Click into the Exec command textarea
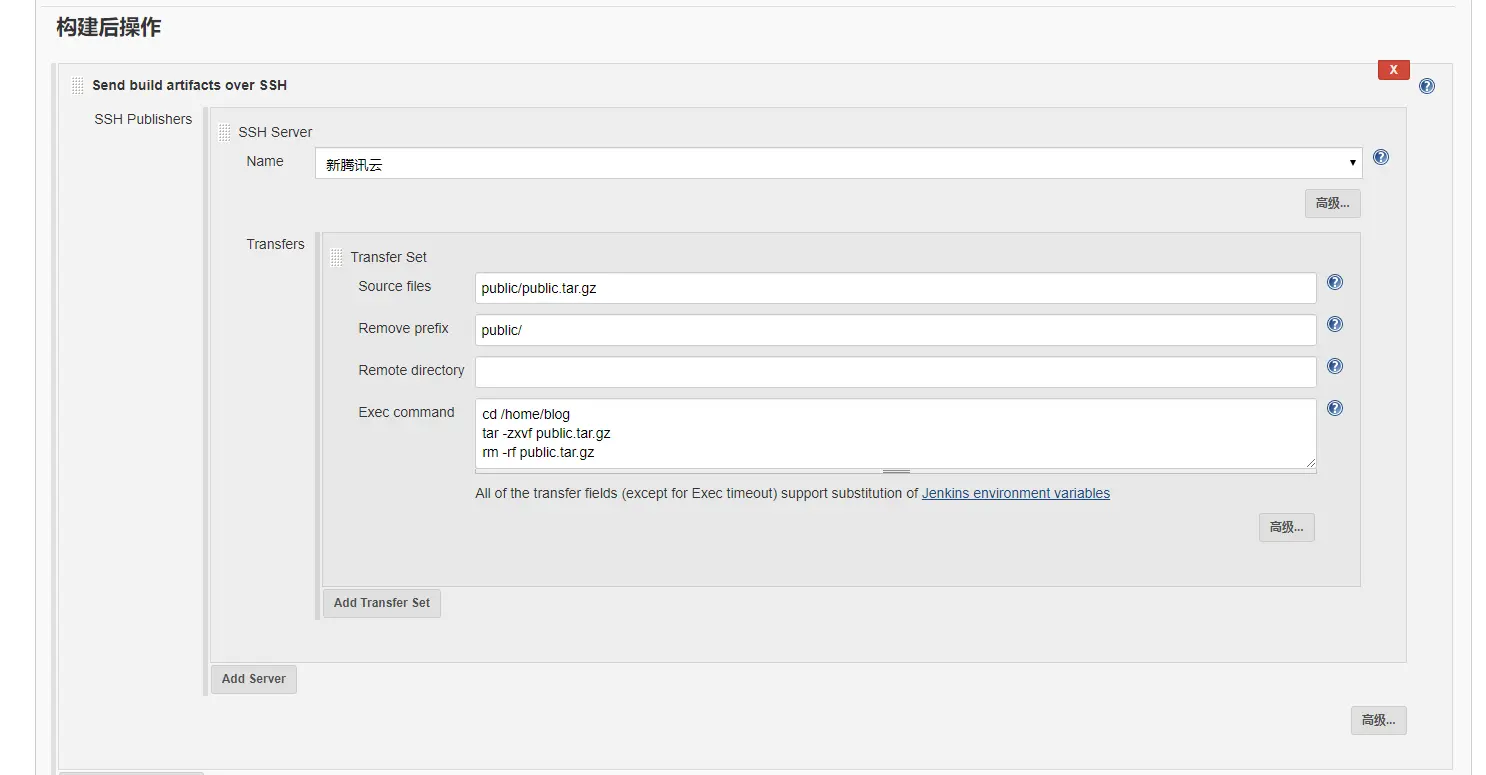1486x775 pixels. (895, 433)
